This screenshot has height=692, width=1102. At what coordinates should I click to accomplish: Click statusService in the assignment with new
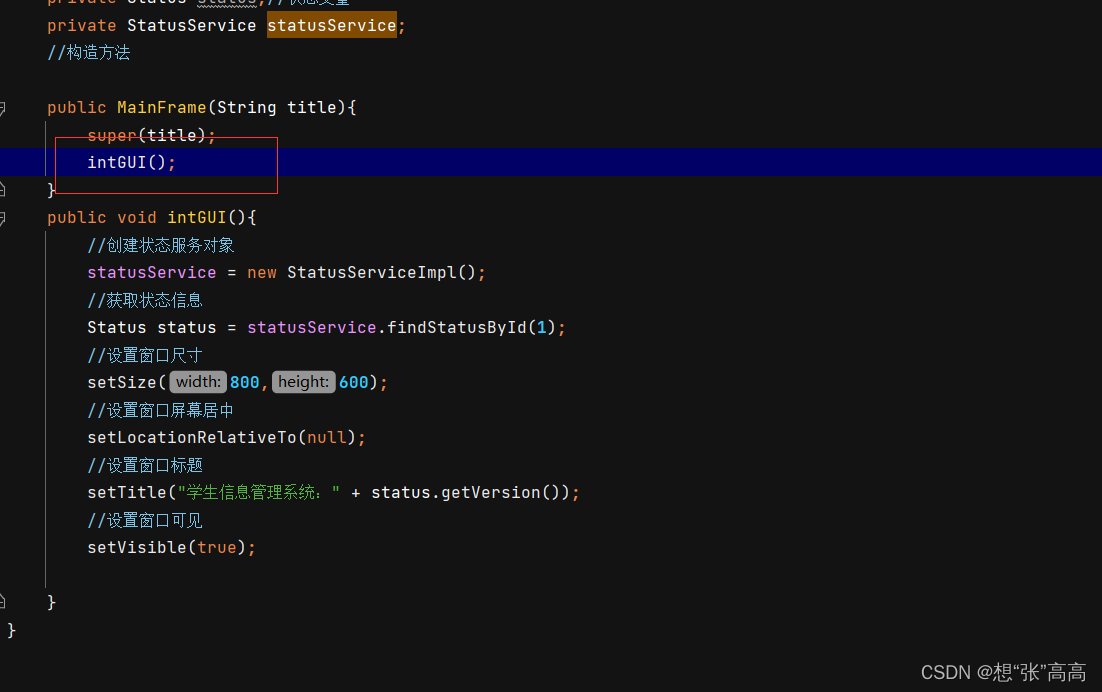click(152, 273)
